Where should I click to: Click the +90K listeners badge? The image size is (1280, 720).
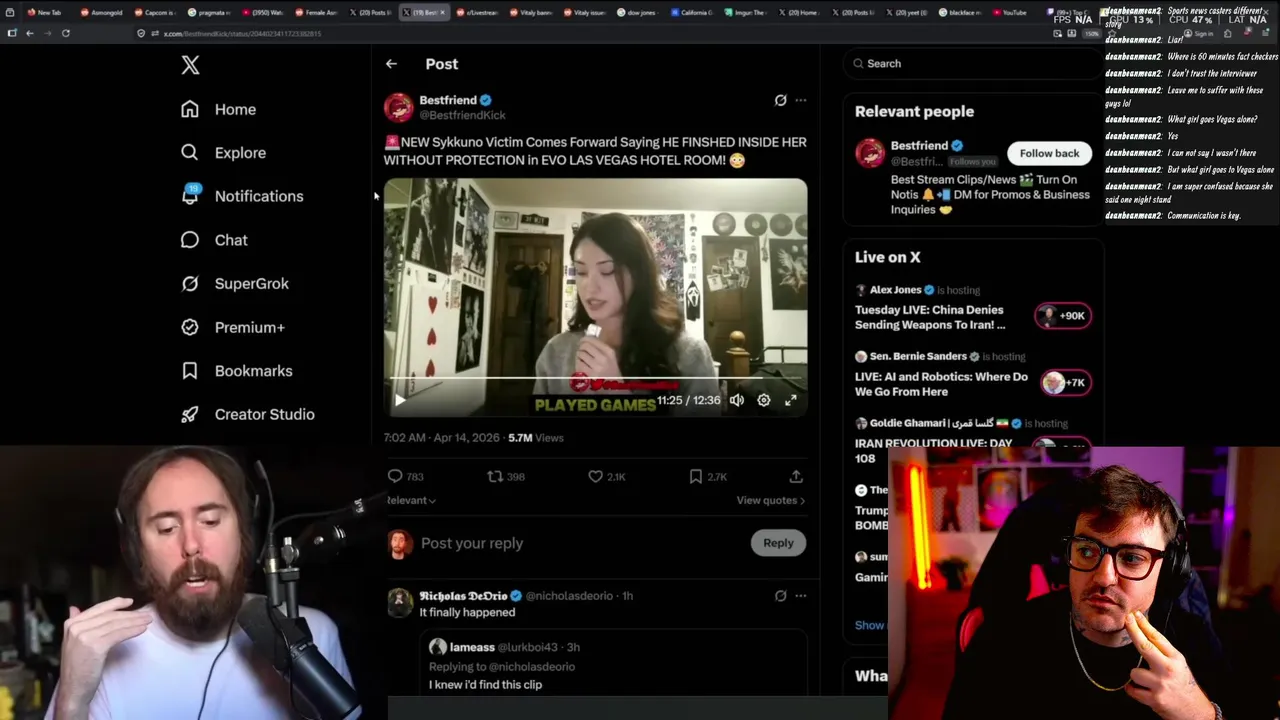[x=1063, y=316]
